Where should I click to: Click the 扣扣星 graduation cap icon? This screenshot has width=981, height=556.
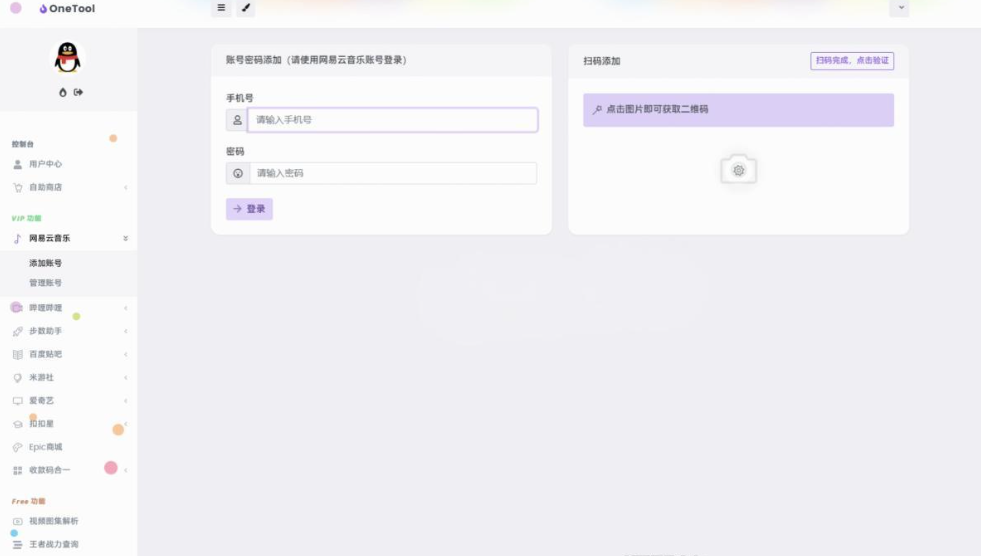point(18,424)
